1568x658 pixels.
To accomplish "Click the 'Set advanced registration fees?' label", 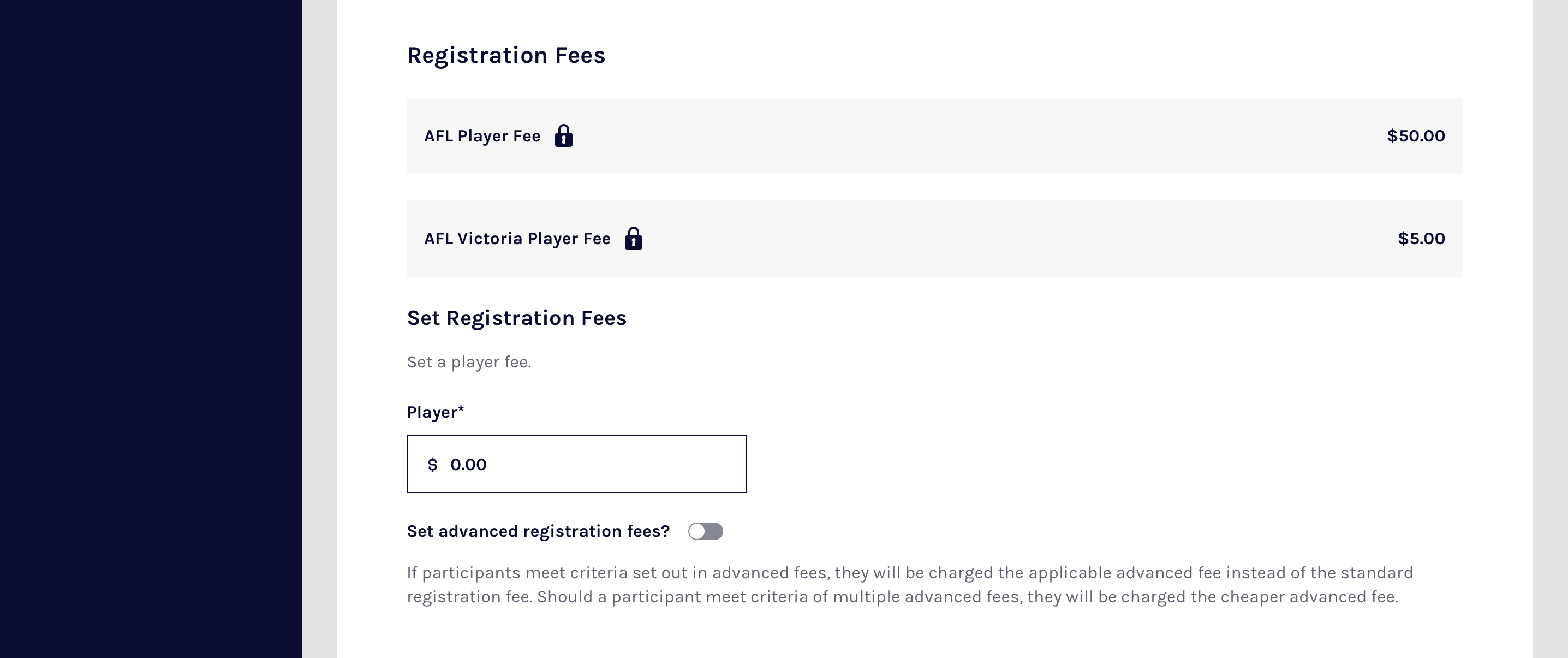I will pos(538,531).
